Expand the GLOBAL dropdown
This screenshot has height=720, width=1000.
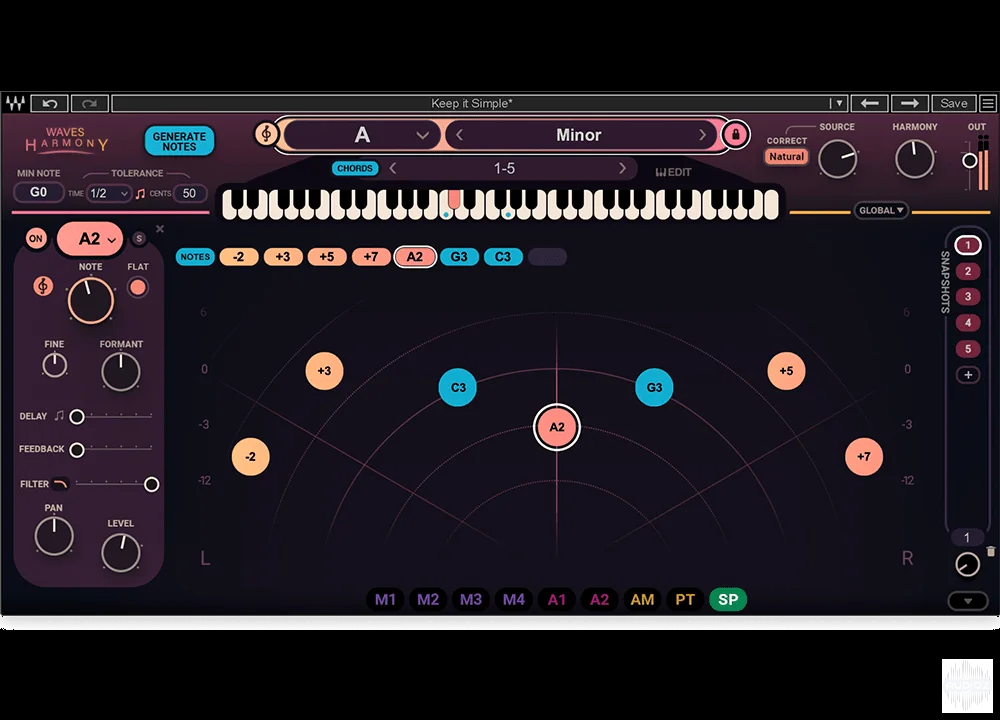[x=881, y=210]
